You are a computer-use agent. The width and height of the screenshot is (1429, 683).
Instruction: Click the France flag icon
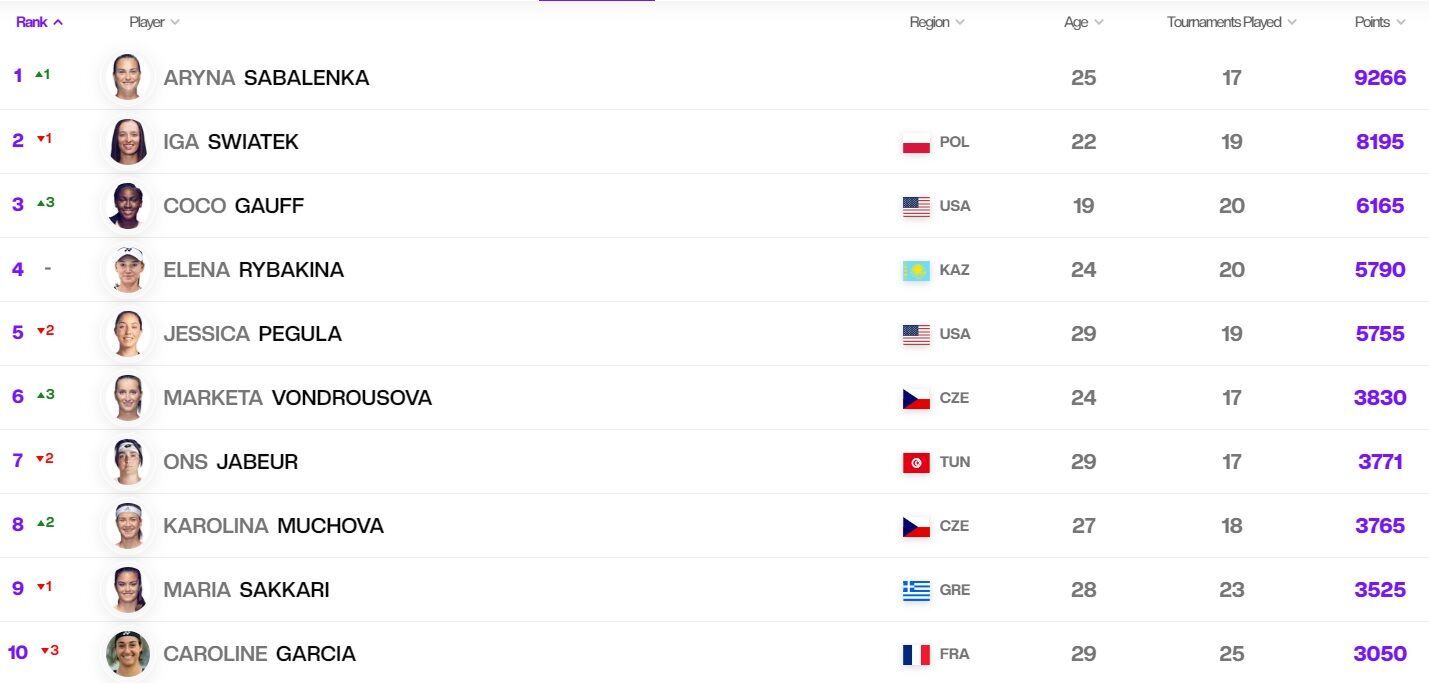(916, 654)
